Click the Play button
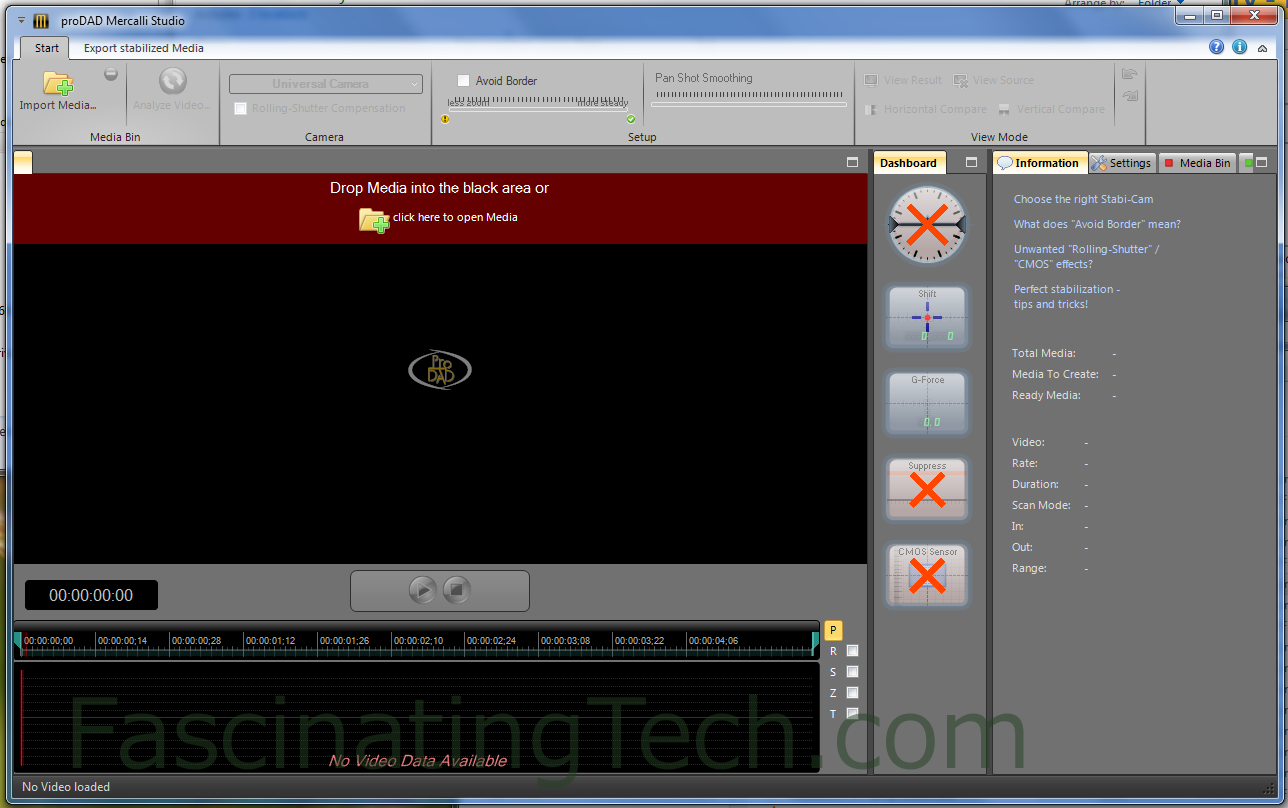 [423, 590]
